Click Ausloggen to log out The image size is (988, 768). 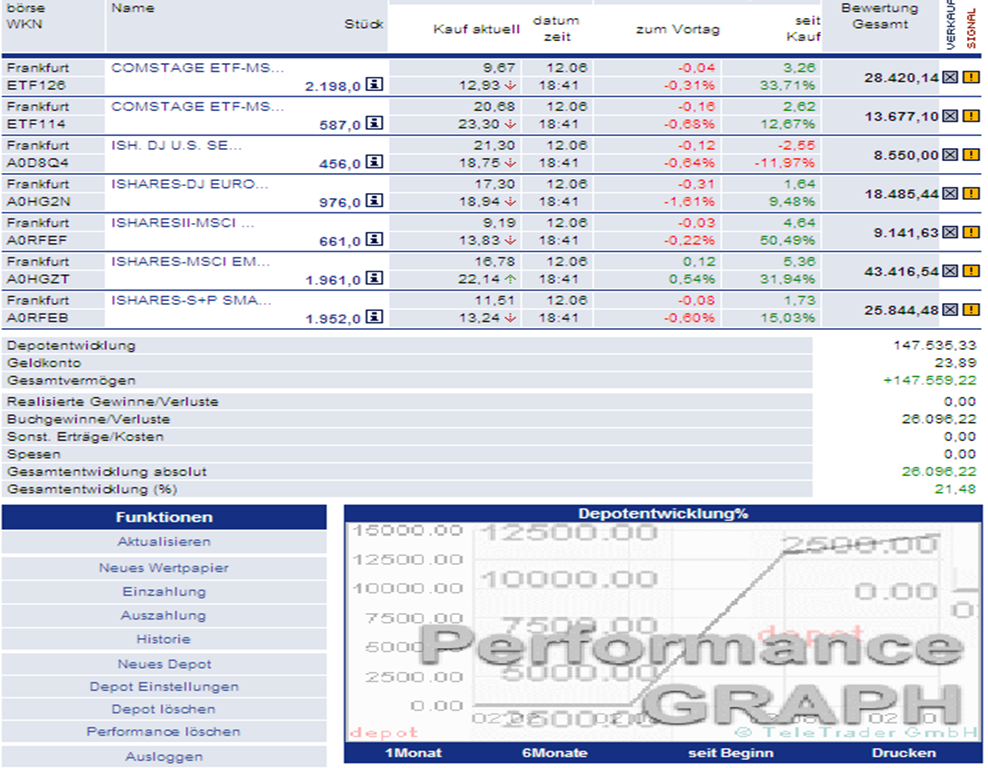pos(164,757)
